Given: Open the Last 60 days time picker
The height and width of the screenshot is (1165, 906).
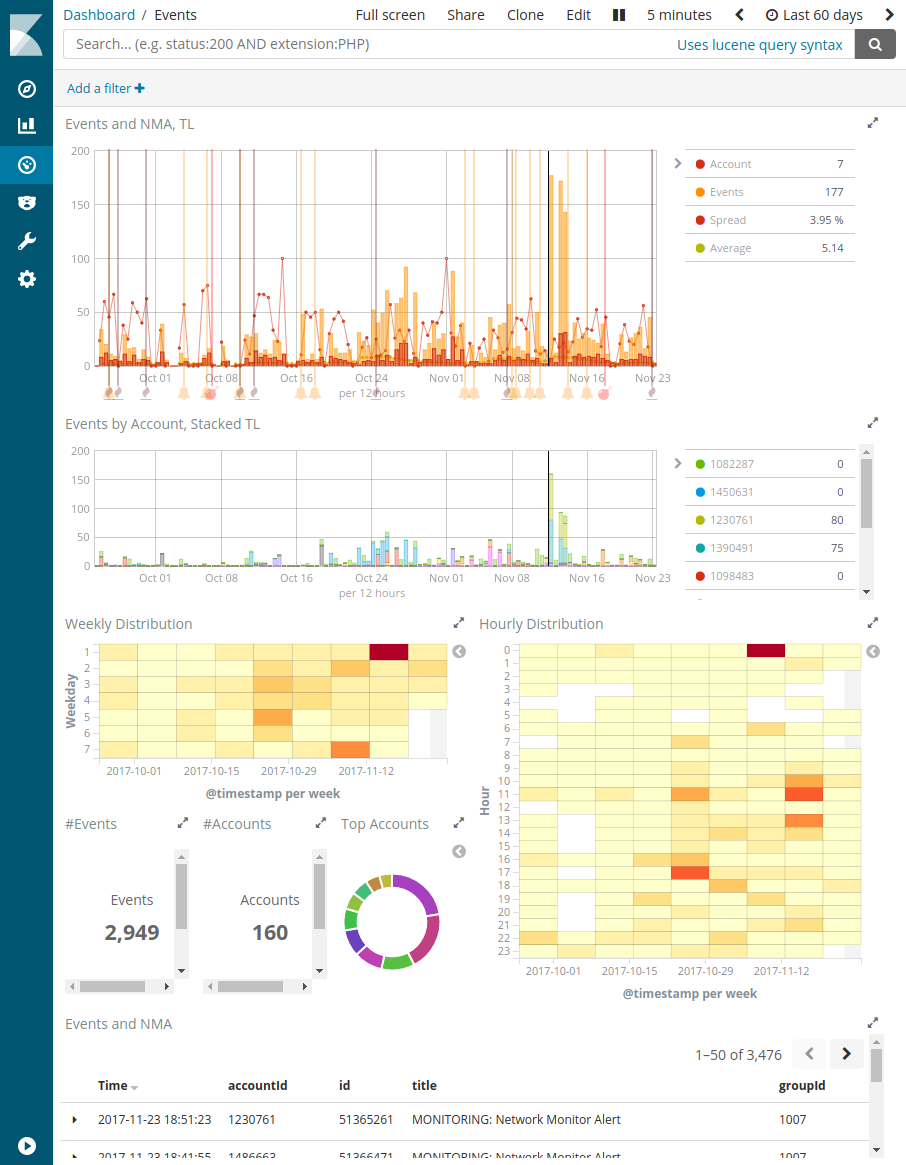Looking at the screenshot, I should tap(814, 15).
